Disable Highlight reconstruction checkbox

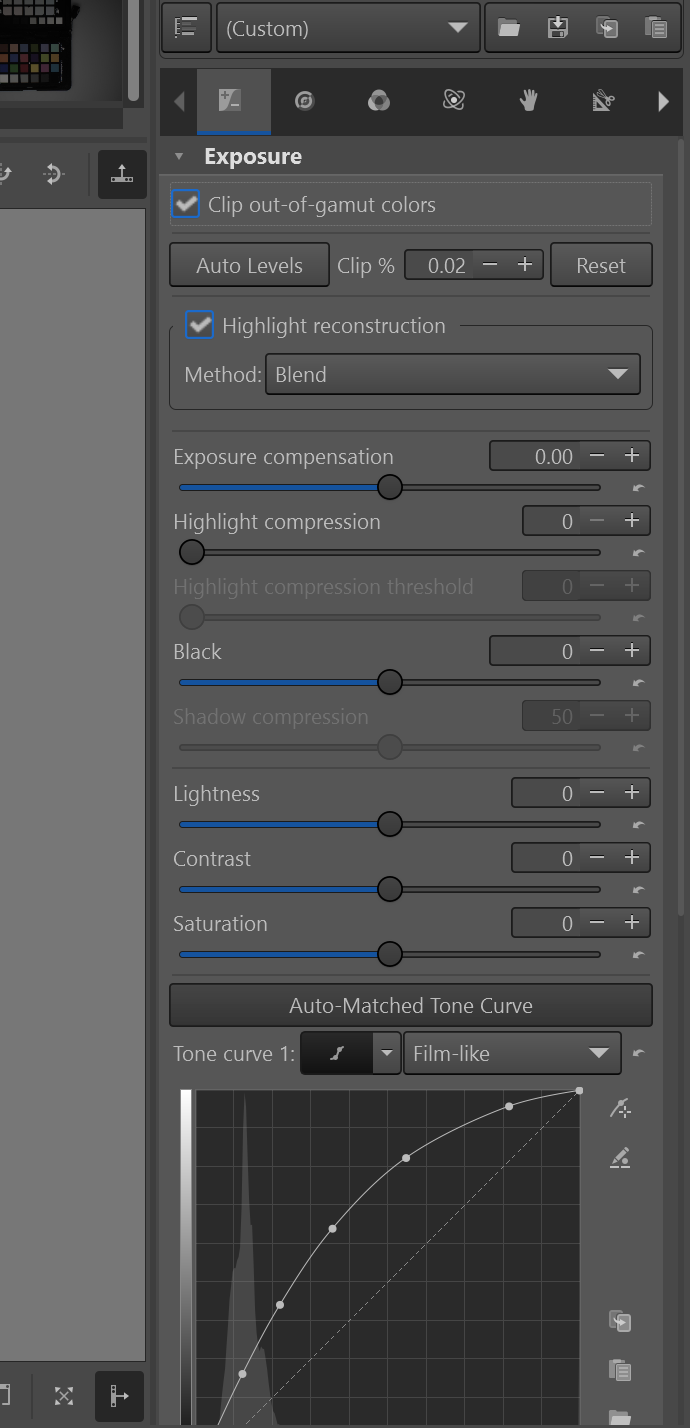[x=200, y=325]
